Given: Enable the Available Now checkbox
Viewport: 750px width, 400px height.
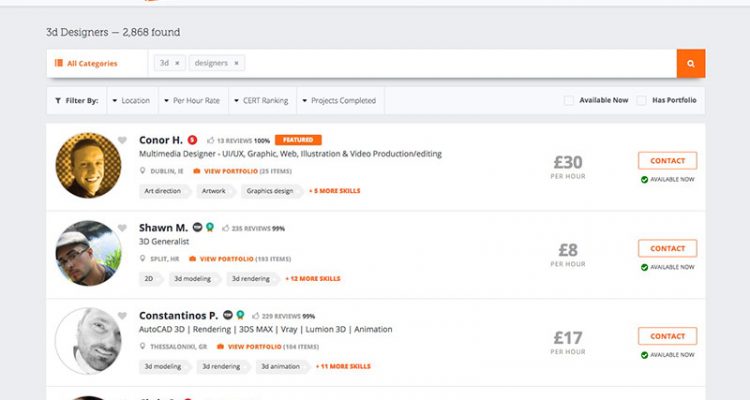Looking at the screenshot, I should point(569,100).
